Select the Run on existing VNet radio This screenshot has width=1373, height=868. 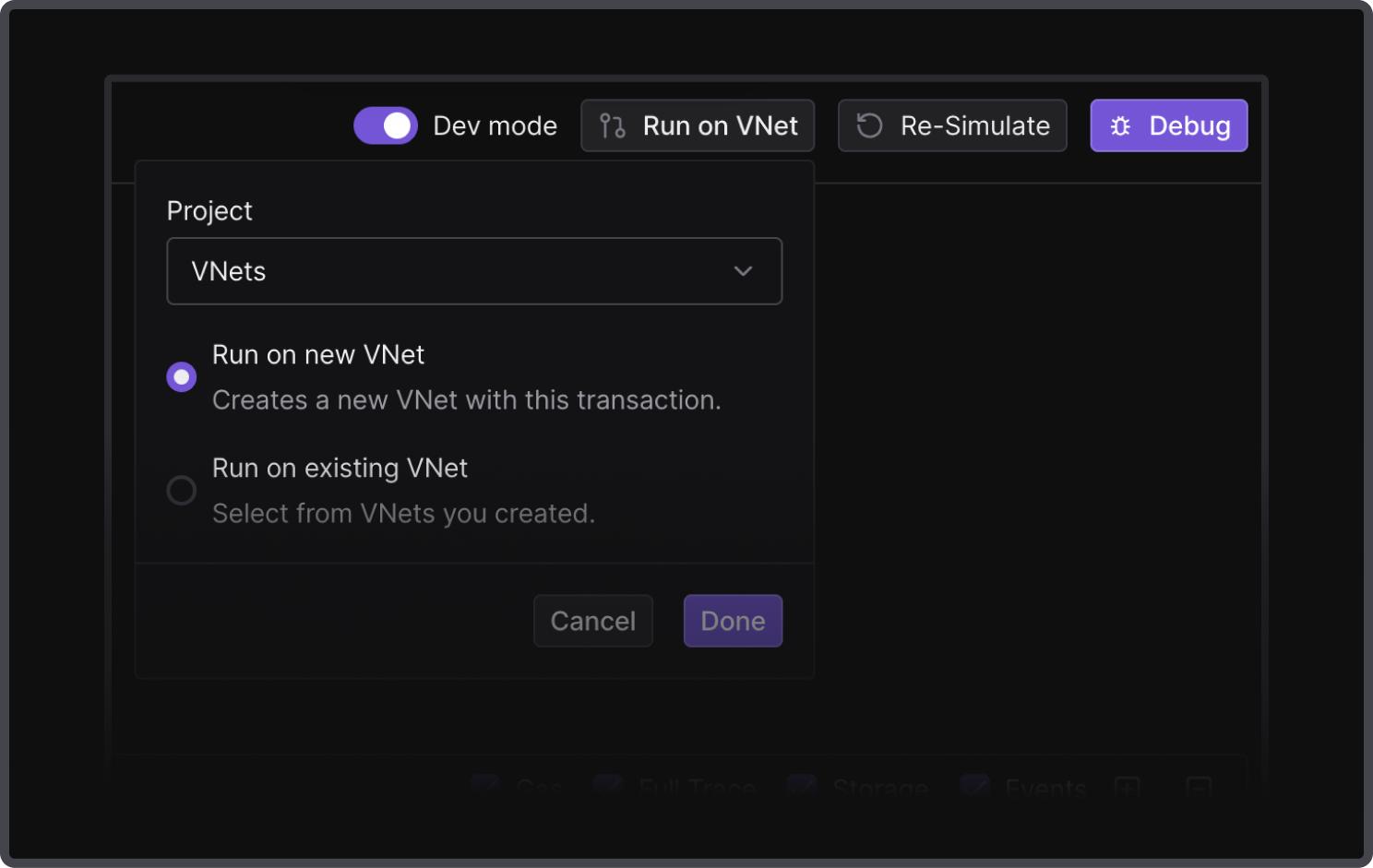(x=182, y=490)
